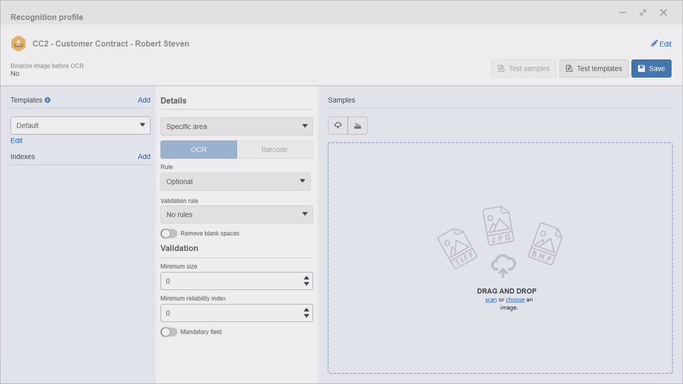
Task: Click the Test templates button
Action: coord(594,68)
